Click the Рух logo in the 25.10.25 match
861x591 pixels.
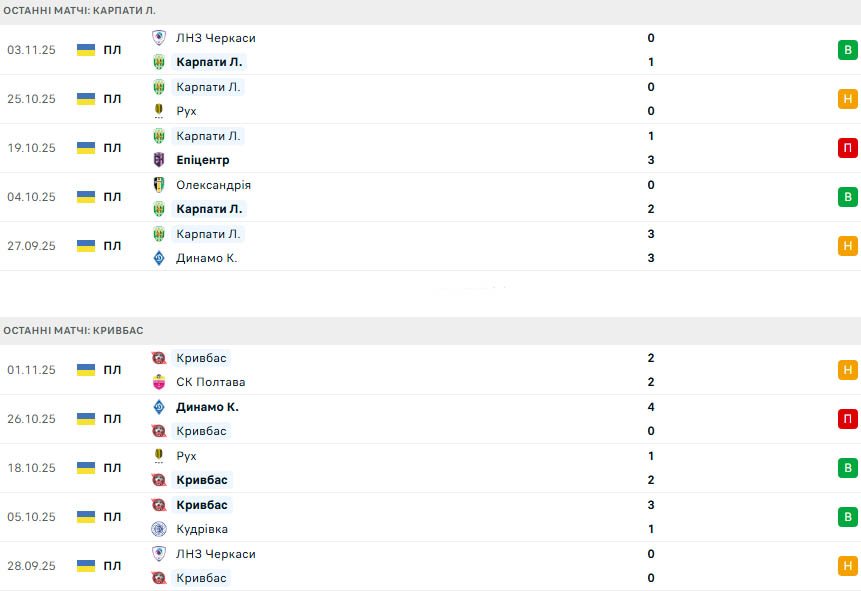pyautogui.click(x=159, y=111)
